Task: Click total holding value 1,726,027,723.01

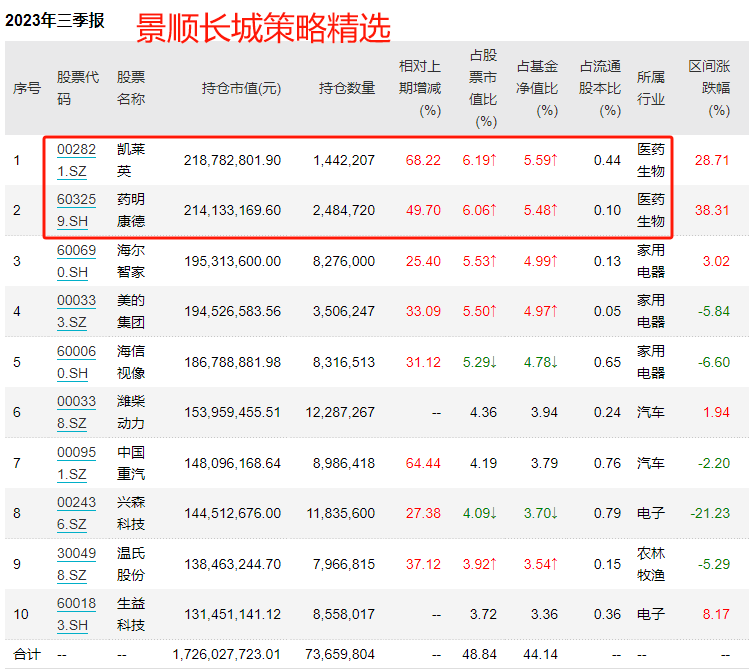Action: (x=226, y=654)
